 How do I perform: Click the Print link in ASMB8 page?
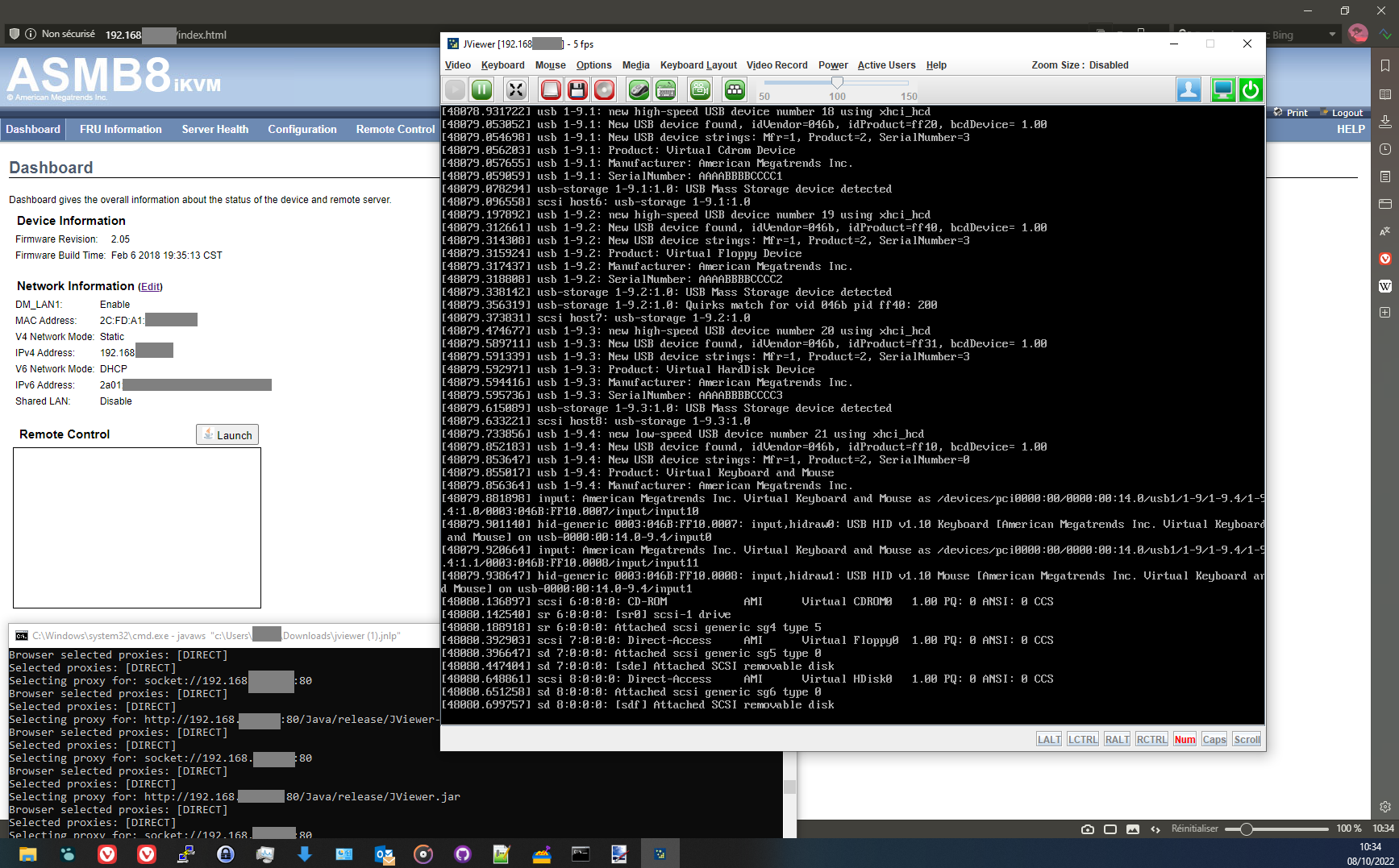pos(1291,113)
